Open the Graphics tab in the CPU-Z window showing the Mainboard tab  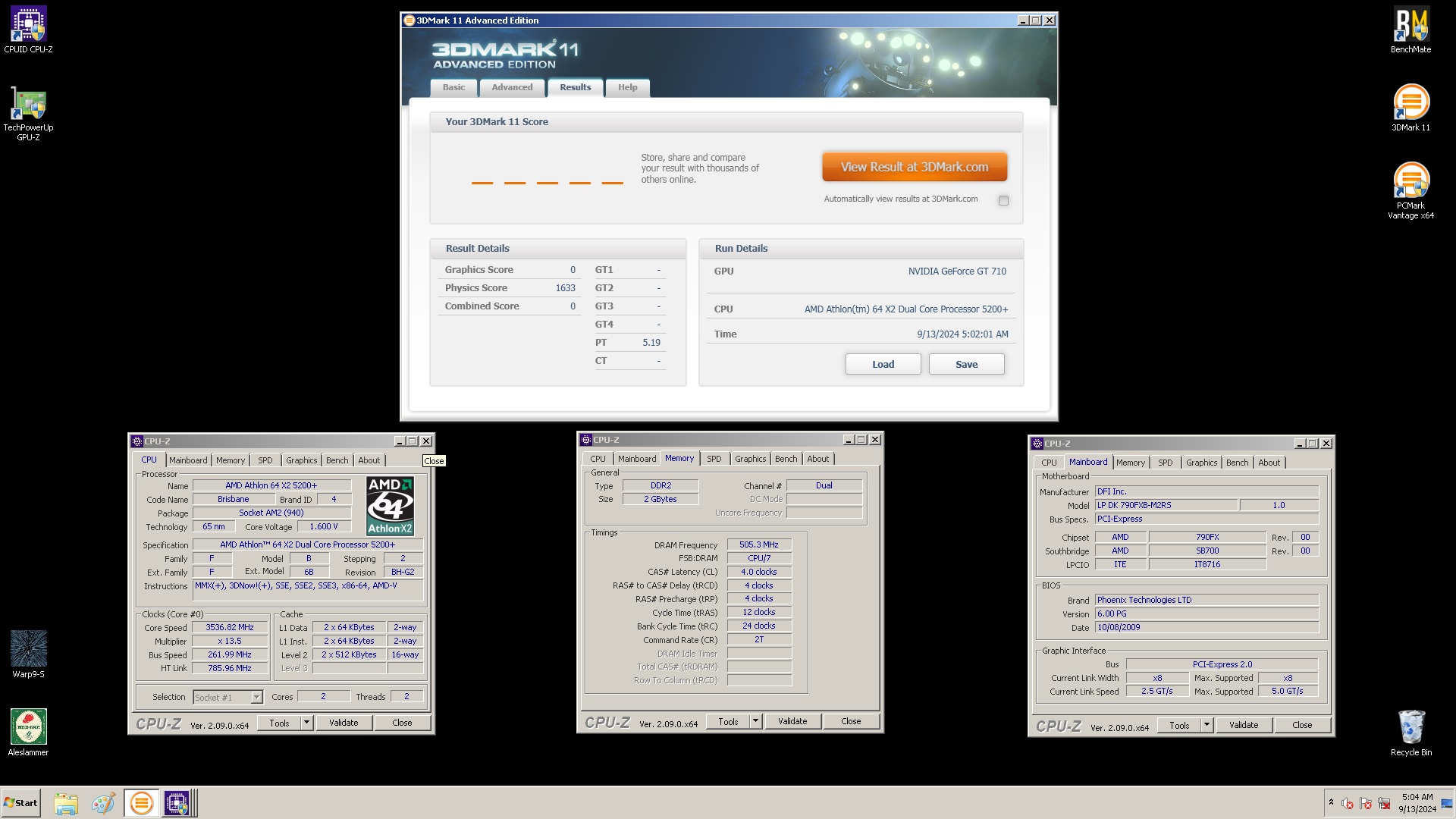click(1201, 463)
